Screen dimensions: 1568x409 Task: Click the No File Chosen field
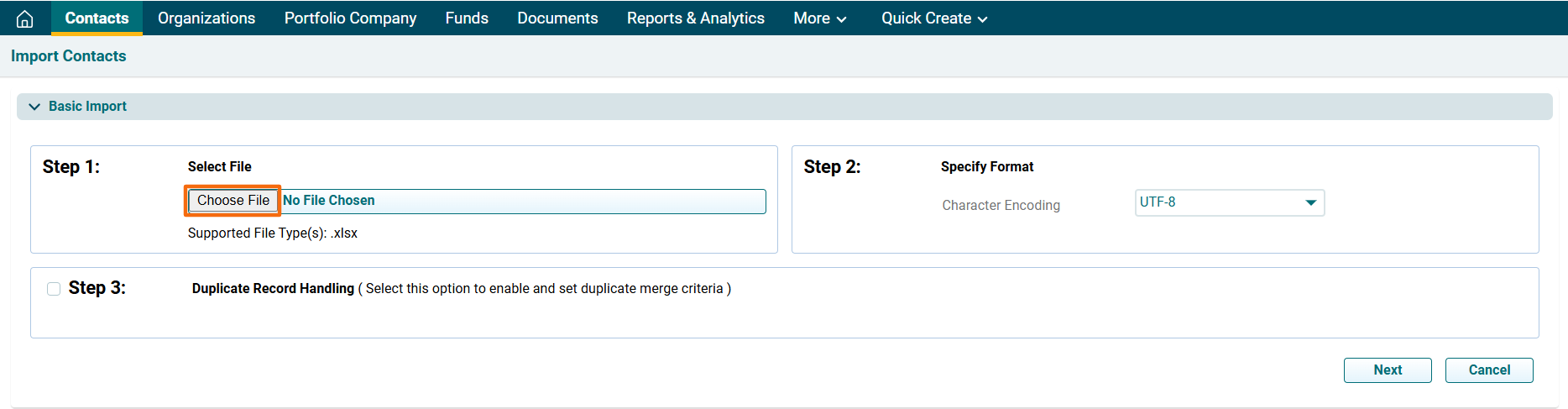(520, 201)
